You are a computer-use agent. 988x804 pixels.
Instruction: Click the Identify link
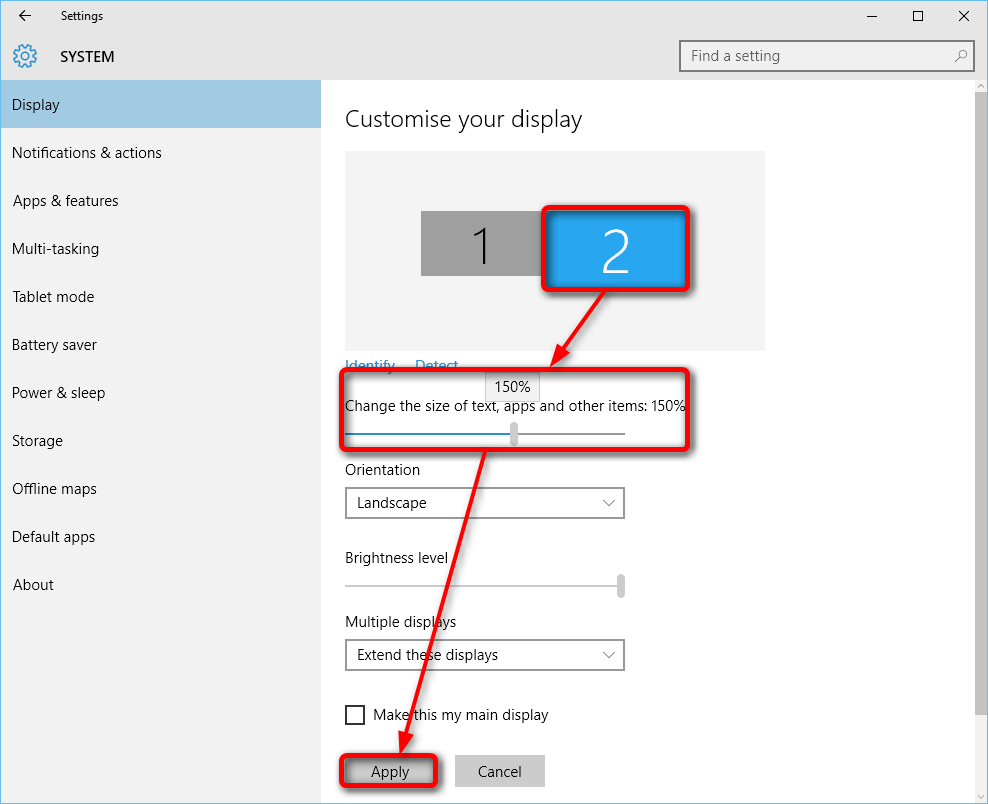pyautogui.click(x=370, y=364)
